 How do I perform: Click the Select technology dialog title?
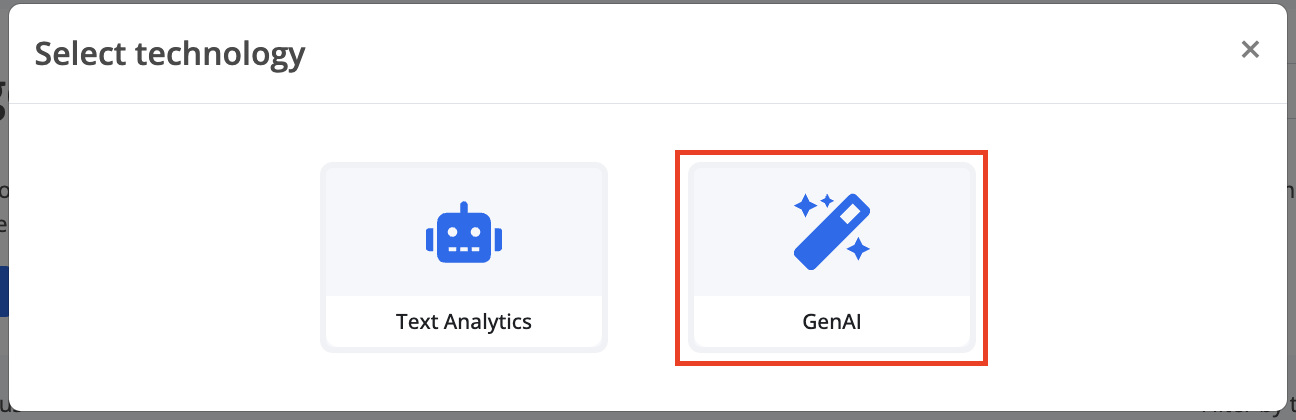(170, 53)
